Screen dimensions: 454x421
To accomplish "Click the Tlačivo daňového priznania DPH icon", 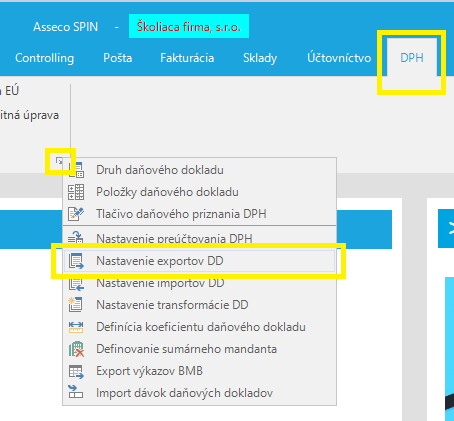I will (x=76, y=214).
